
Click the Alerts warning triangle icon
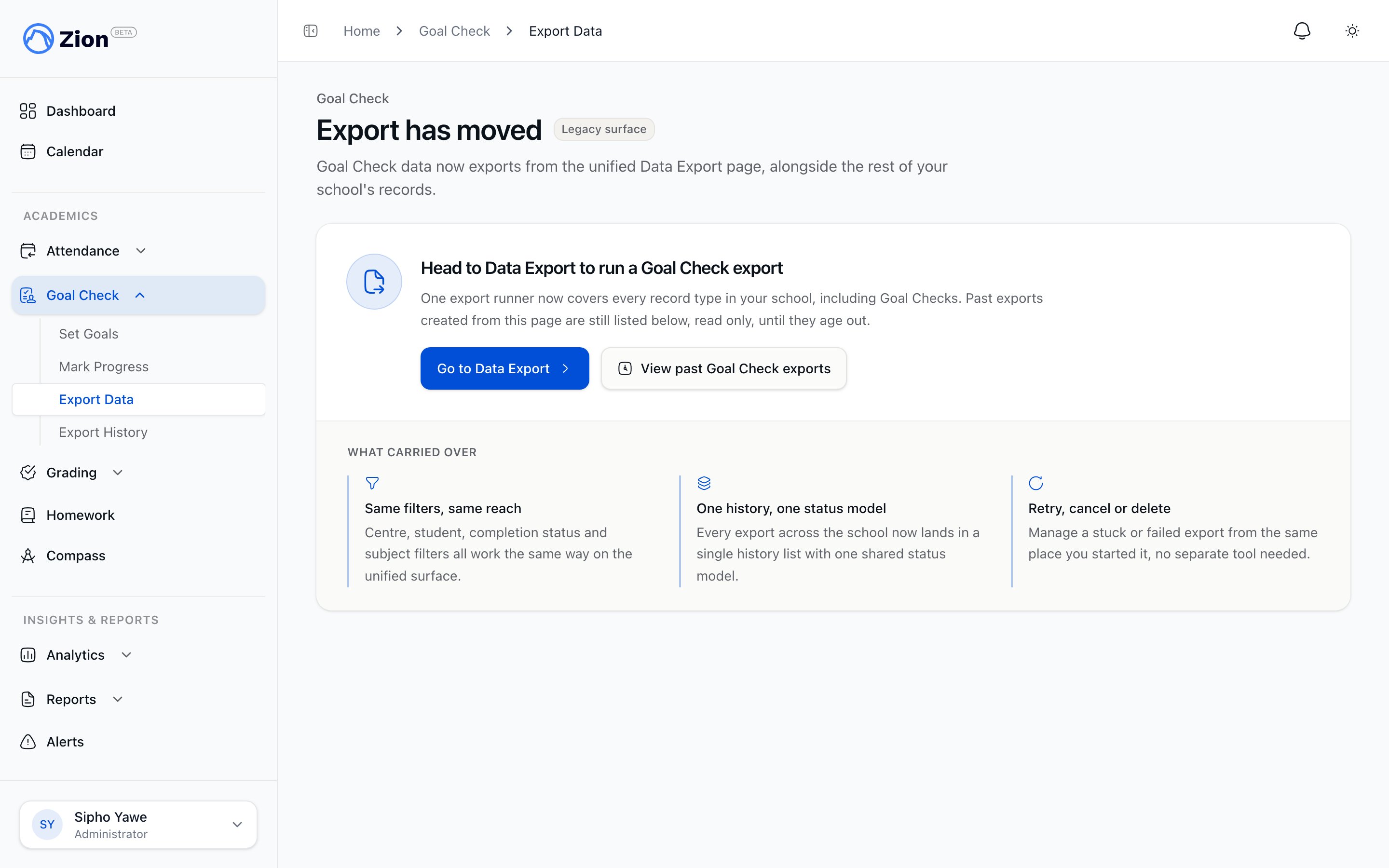tap(27, 742)
